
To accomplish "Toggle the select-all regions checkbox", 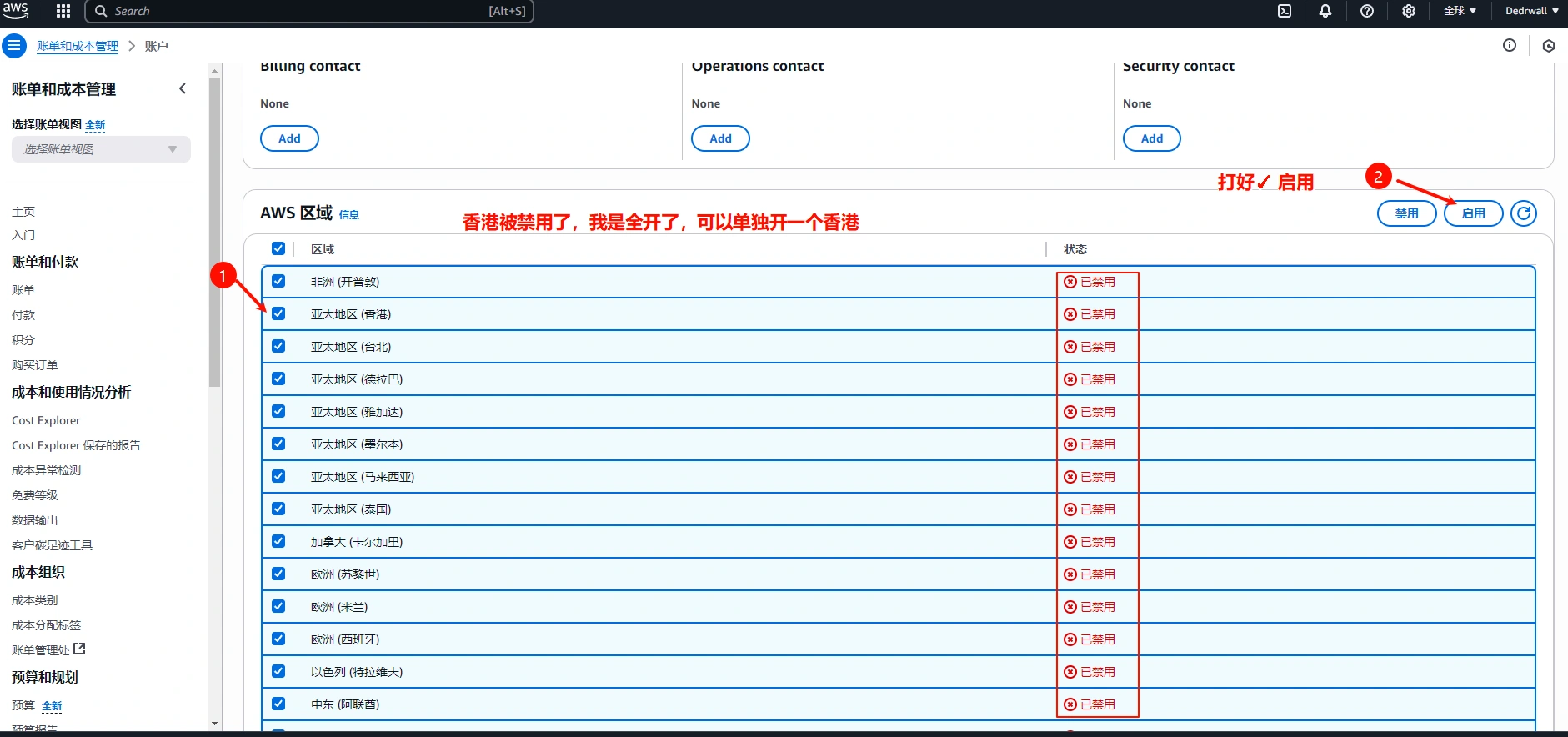I will click(278, 248).
